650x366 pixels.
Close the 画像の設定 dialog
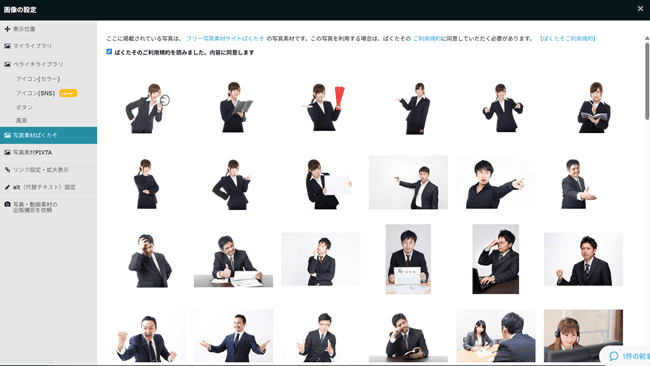click(640, 9)
